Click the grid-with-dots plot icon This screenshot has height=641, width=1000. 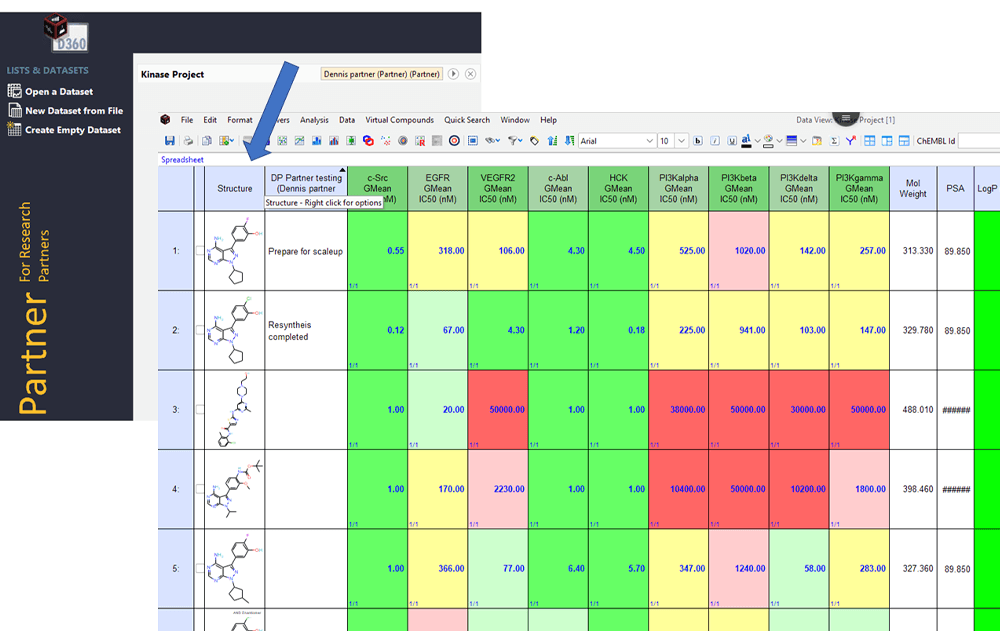[x=282, y=141]
